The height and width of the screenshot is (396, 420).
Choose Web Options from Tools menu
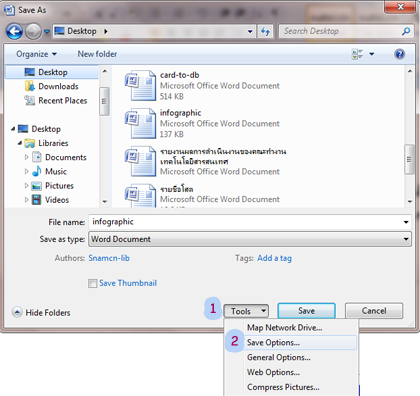point(291,372)
